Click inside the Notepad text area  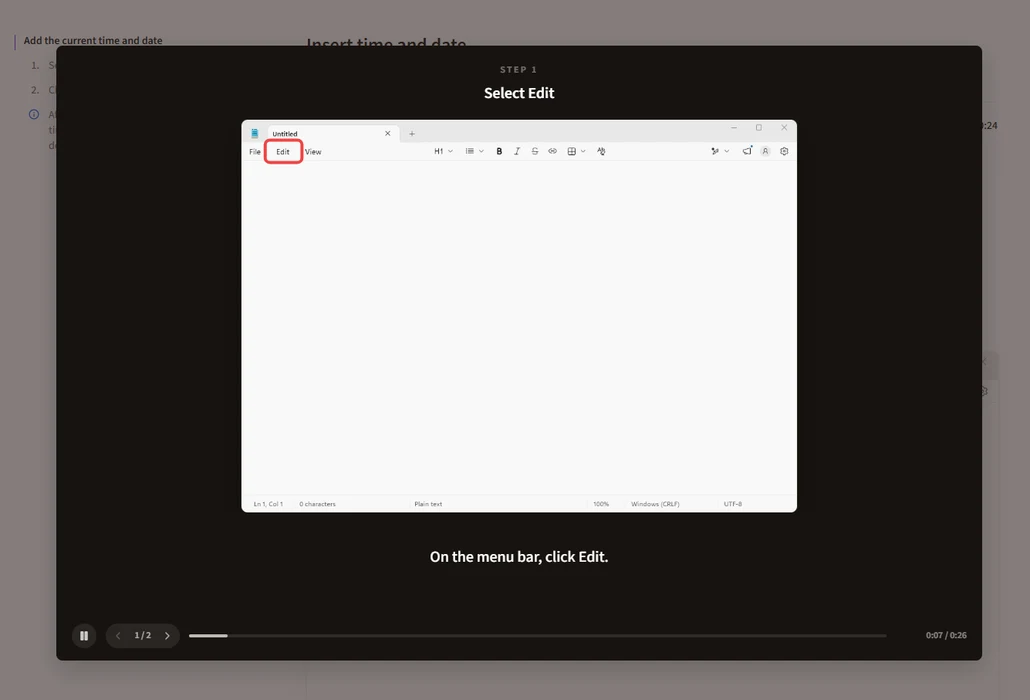point(519,328)
